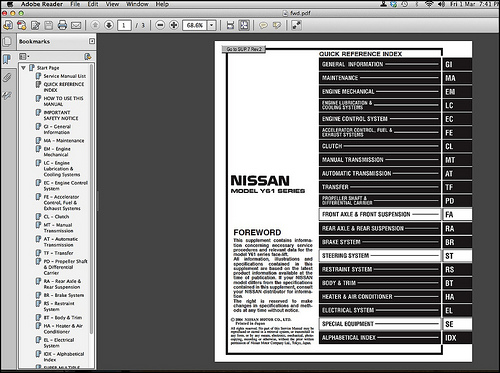
Task: Open the BR - Brake System bookmark
Action: pyautogui.click(x=64, y=295)
